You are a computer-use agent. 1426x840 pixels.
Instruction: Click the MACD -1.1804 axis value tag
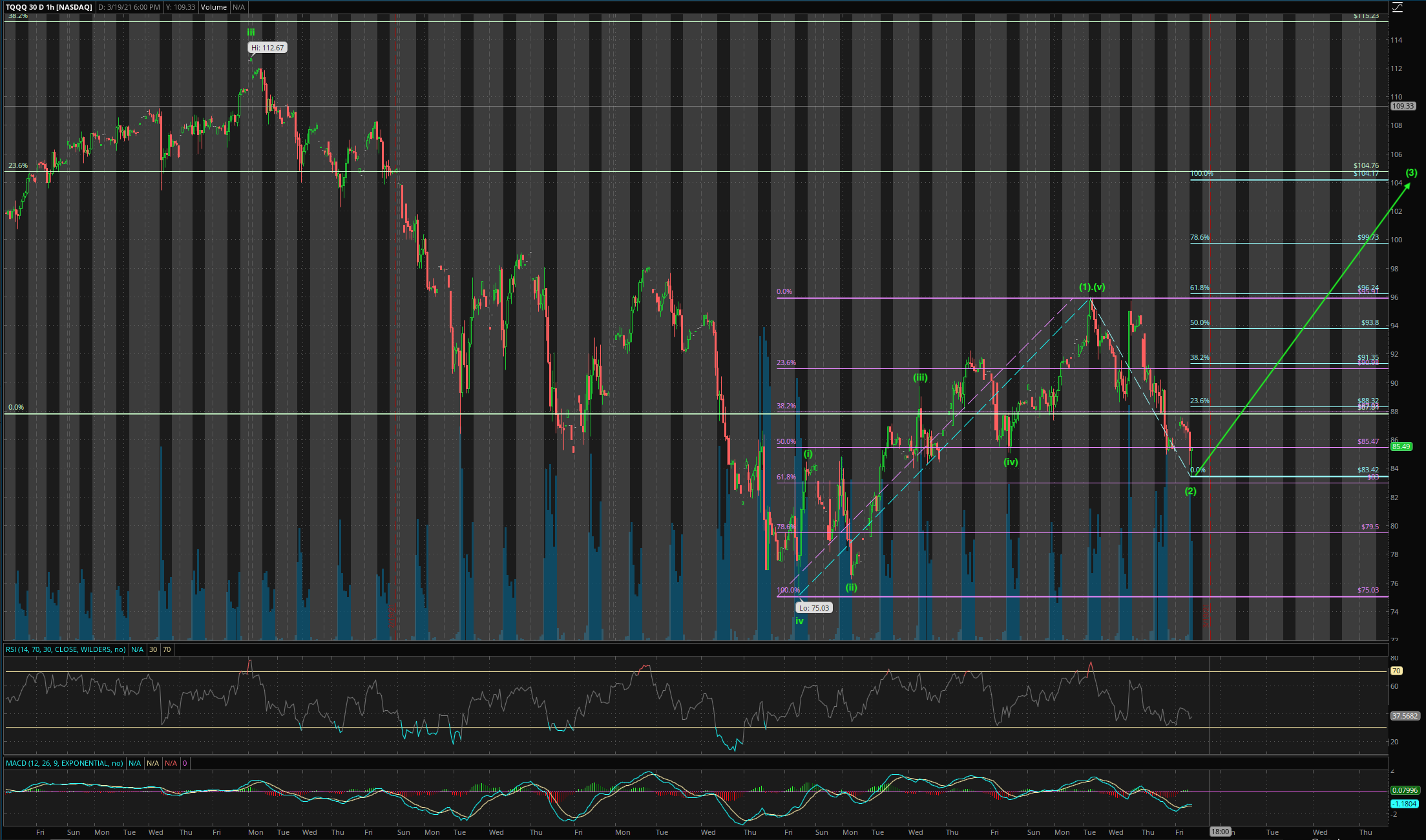click(x=1405, y=804)
